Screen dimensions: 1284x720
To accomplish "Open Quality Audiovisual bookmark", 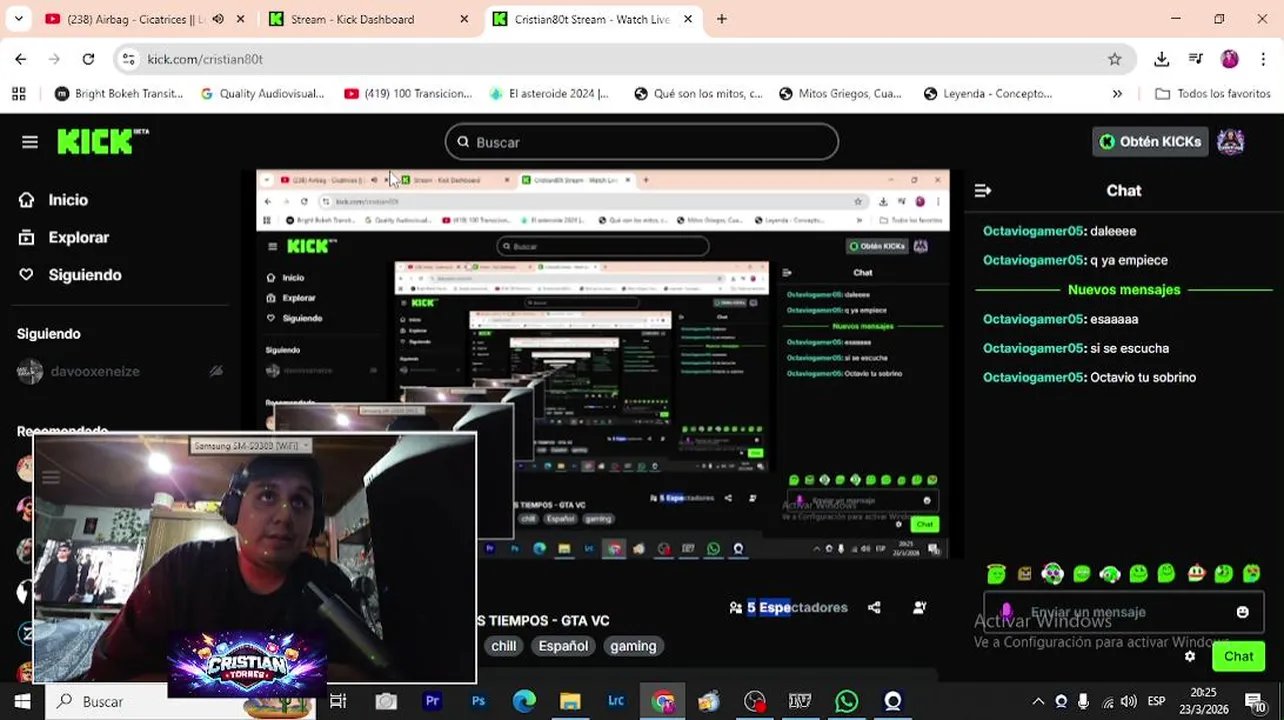I will [x=262, y=93].
